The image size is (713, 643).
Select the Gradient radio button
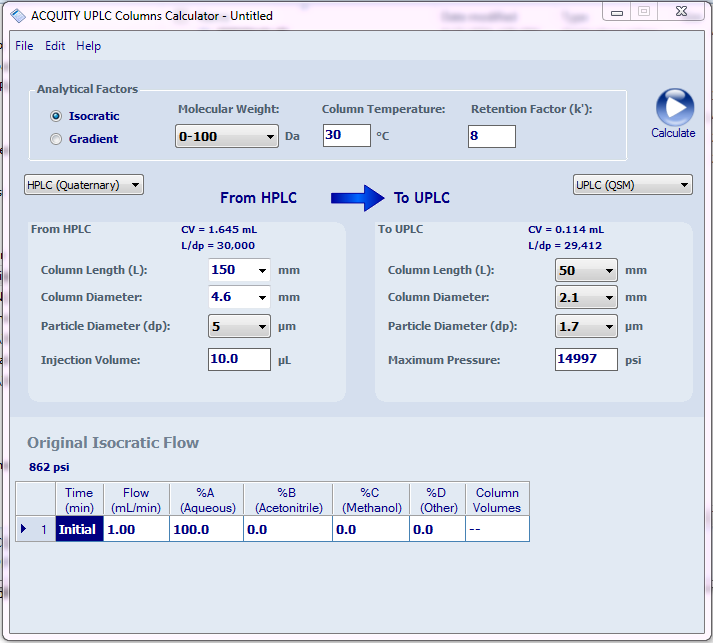[56, 139]
